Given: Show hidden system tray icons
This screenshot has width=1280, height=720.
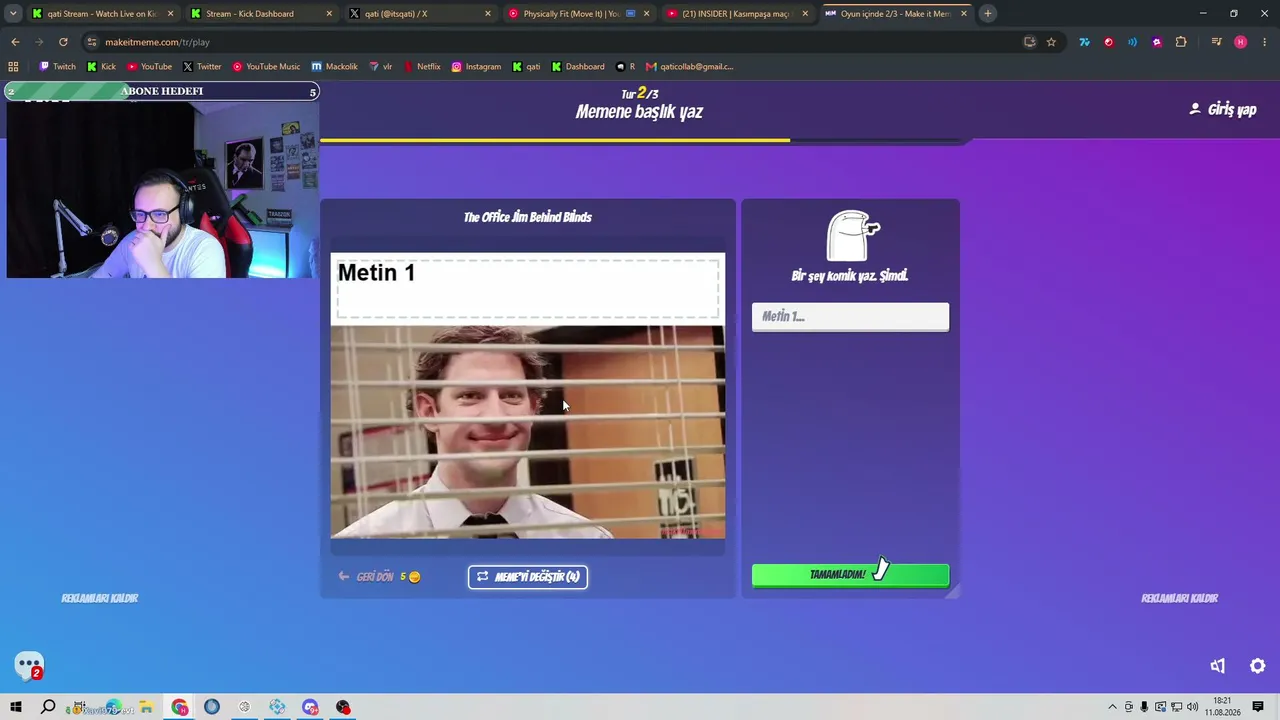Looking at the screenshot, I should (1112, 707).
